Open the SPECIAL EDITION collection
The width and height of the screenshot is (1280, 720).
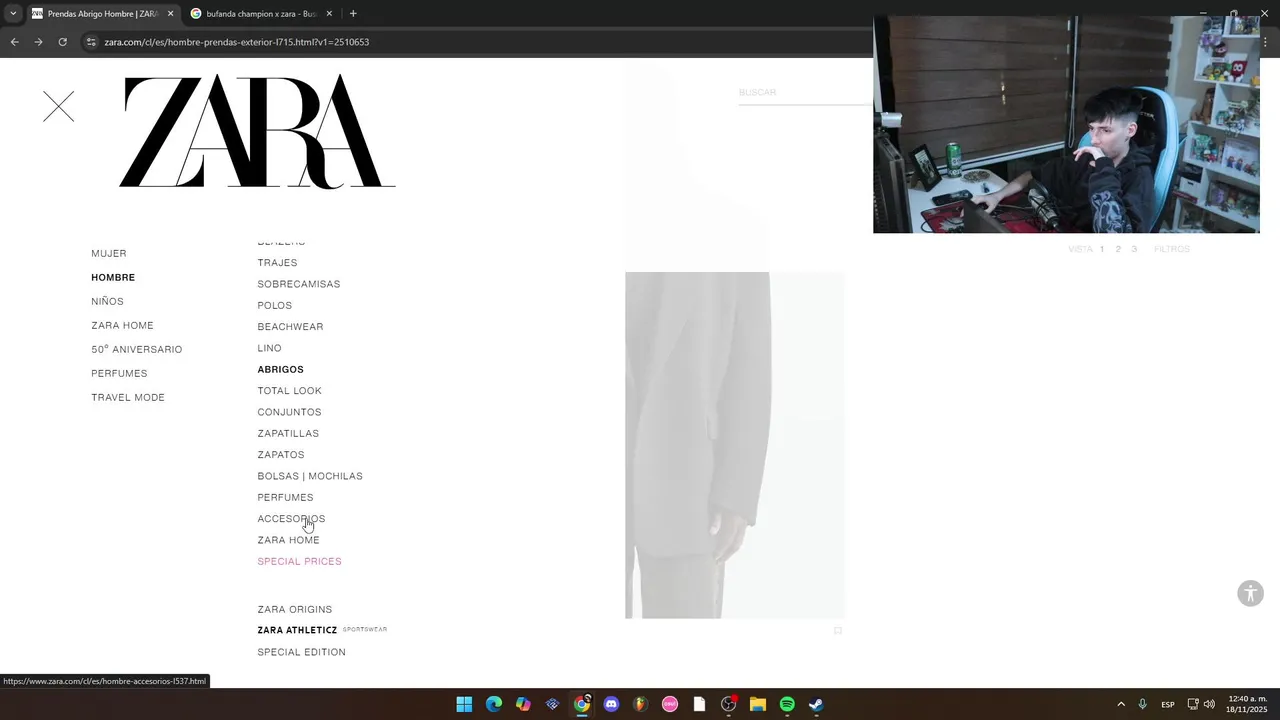(301, 652)
